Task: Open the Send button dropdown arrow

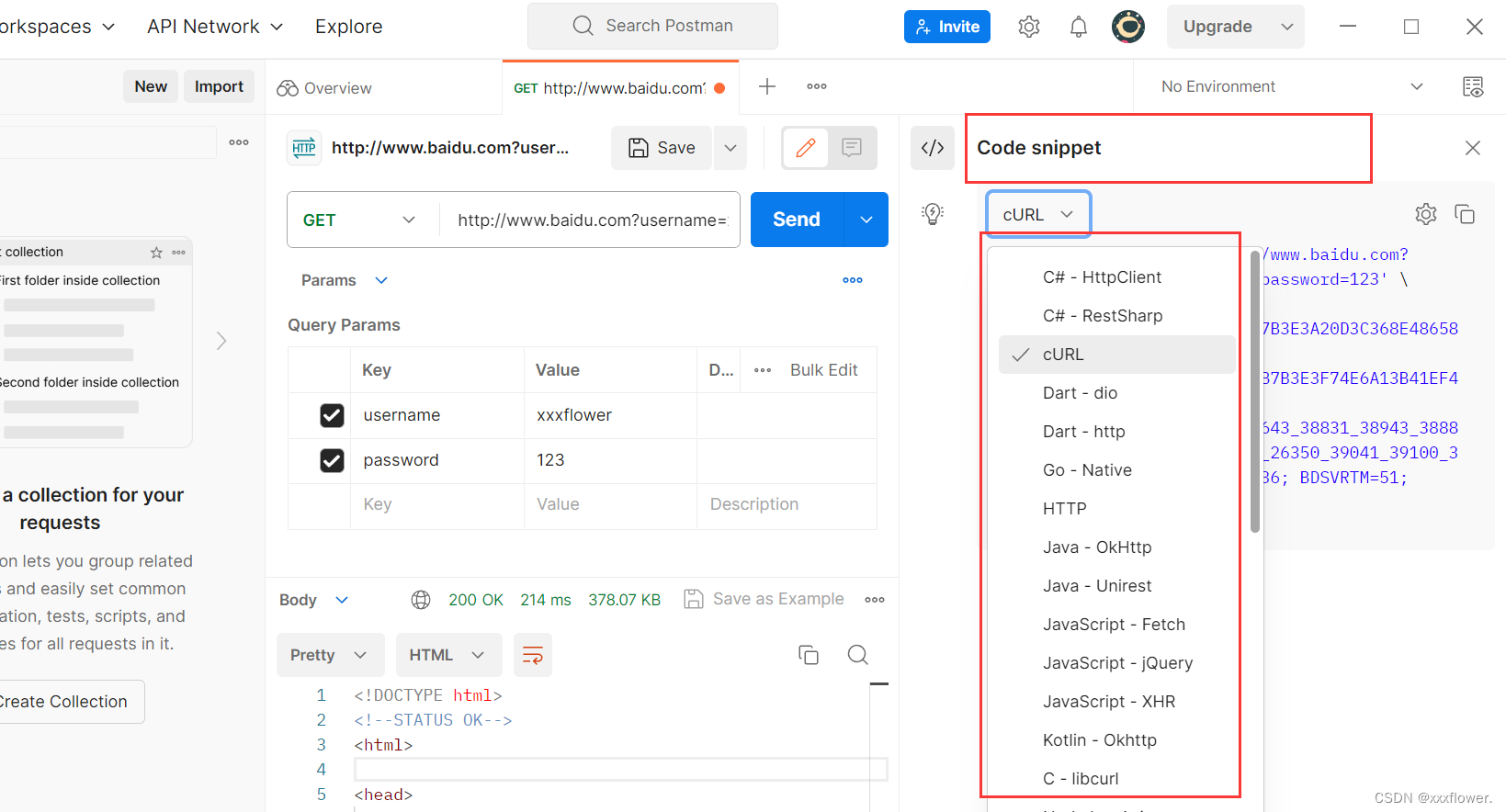Action: click(866, 220)
